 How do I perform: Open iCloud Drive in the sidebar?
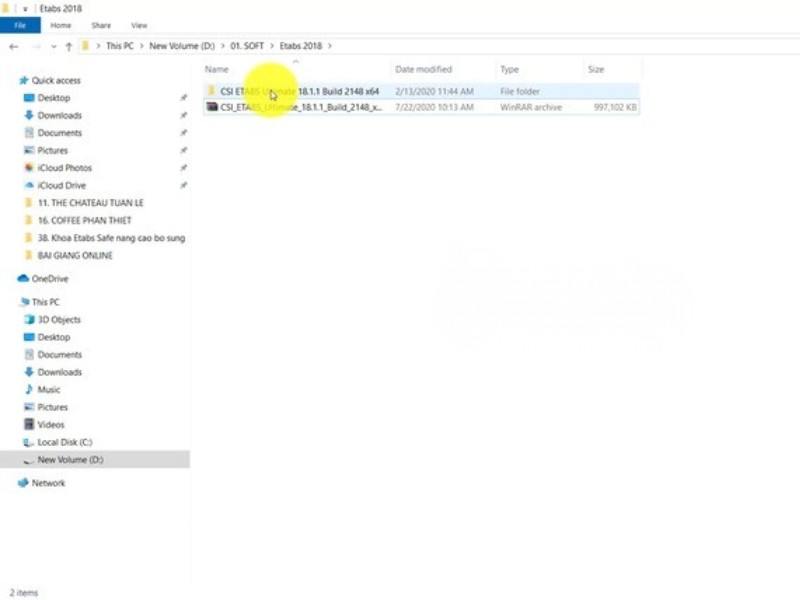[61, 186]
